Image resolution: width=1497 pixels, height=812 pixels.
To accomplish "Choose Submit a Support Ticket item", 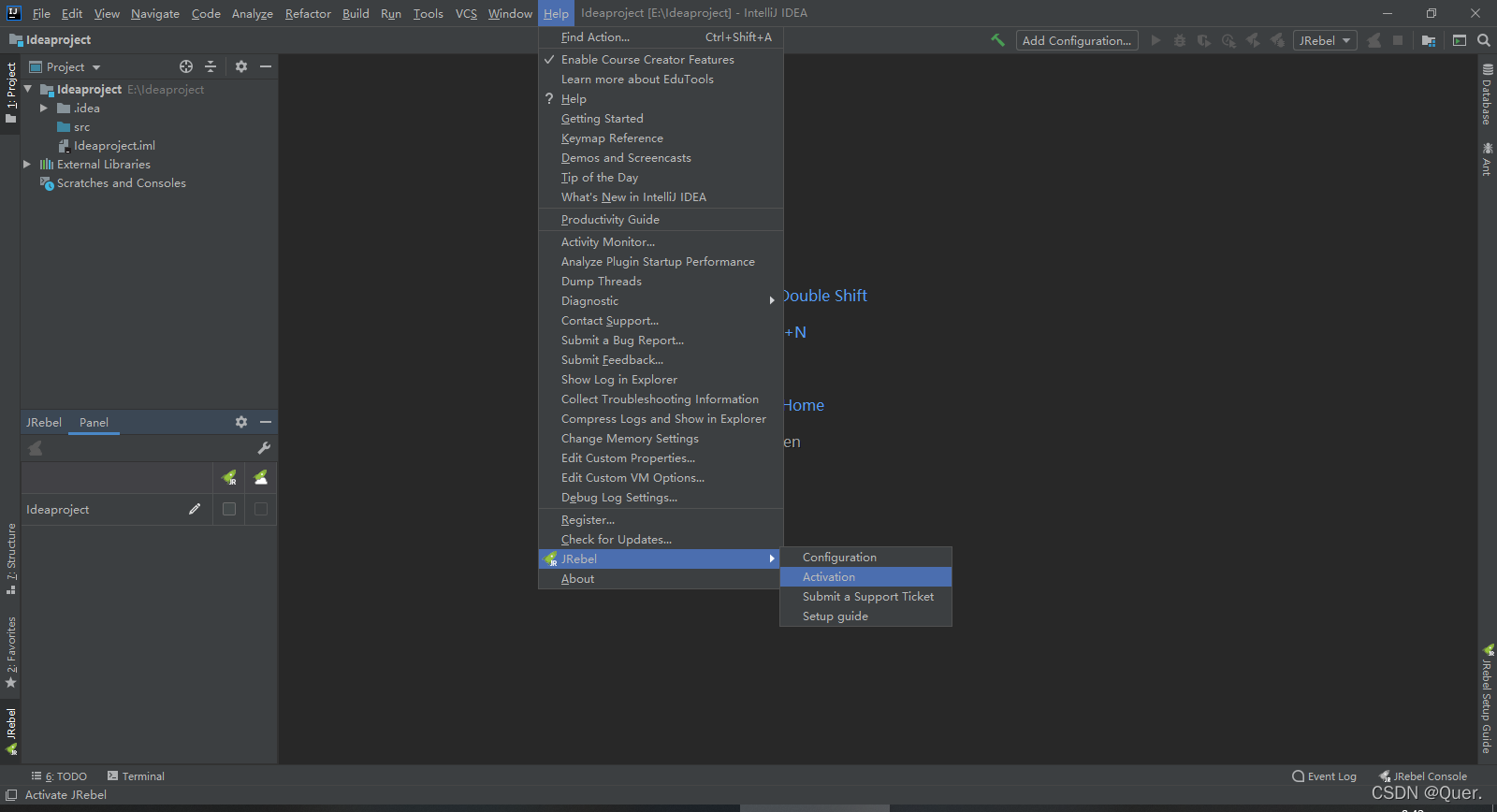I will 865,596.
